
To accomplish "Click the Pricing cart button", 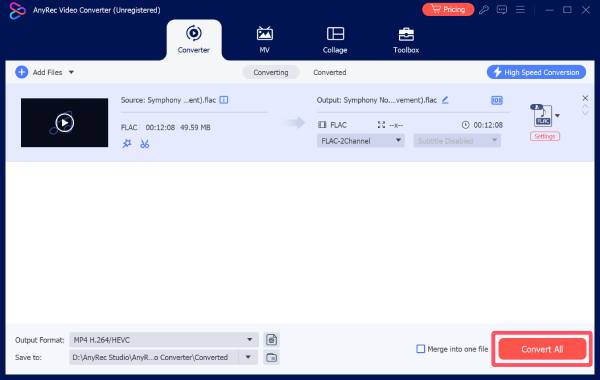I will (x=448, y=10).
